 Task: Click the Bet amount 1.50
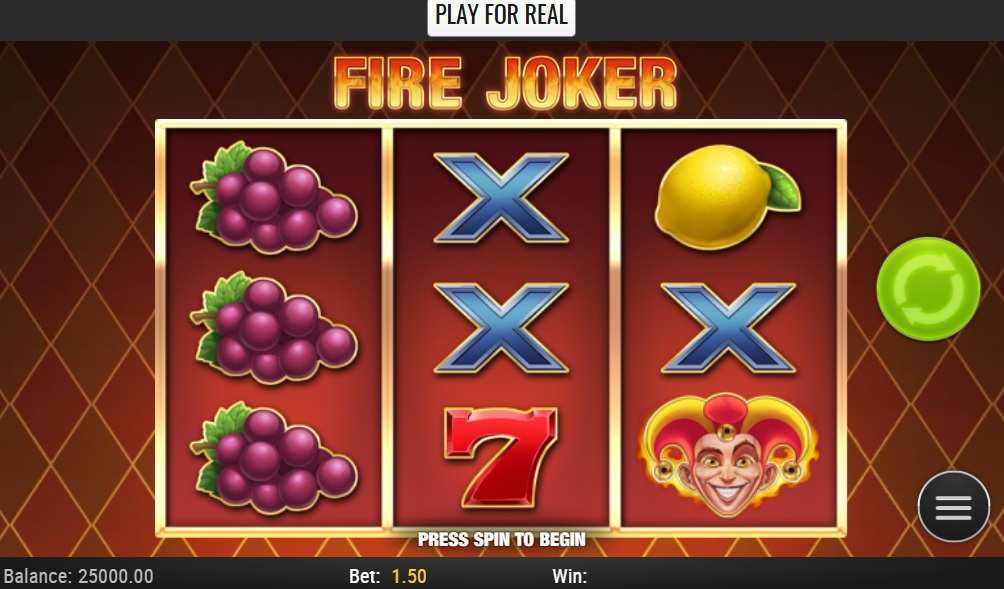[409, 576]
